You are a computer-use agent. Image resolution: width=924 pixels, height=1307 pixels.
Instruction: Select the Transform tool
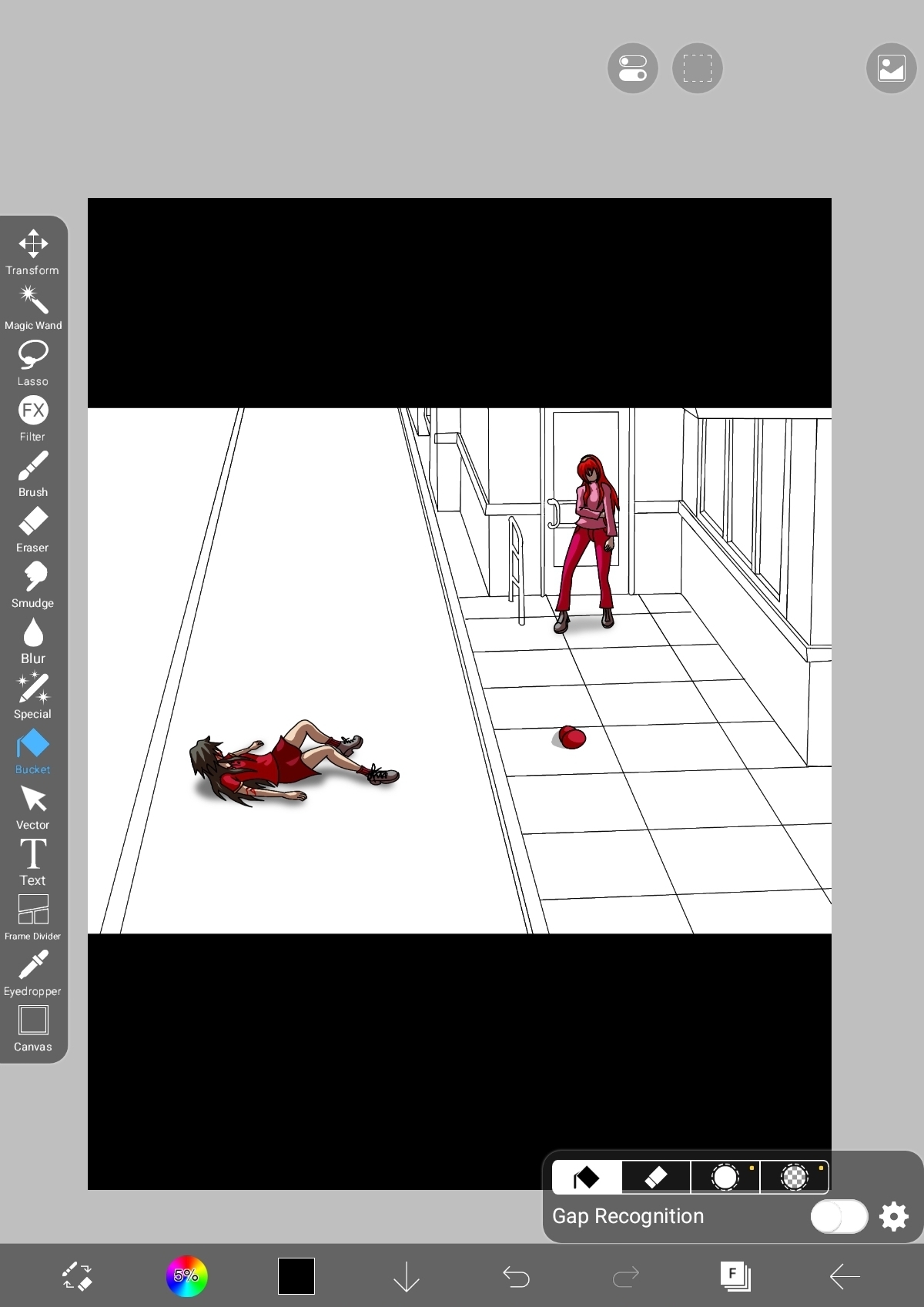(x=33, y=251)
